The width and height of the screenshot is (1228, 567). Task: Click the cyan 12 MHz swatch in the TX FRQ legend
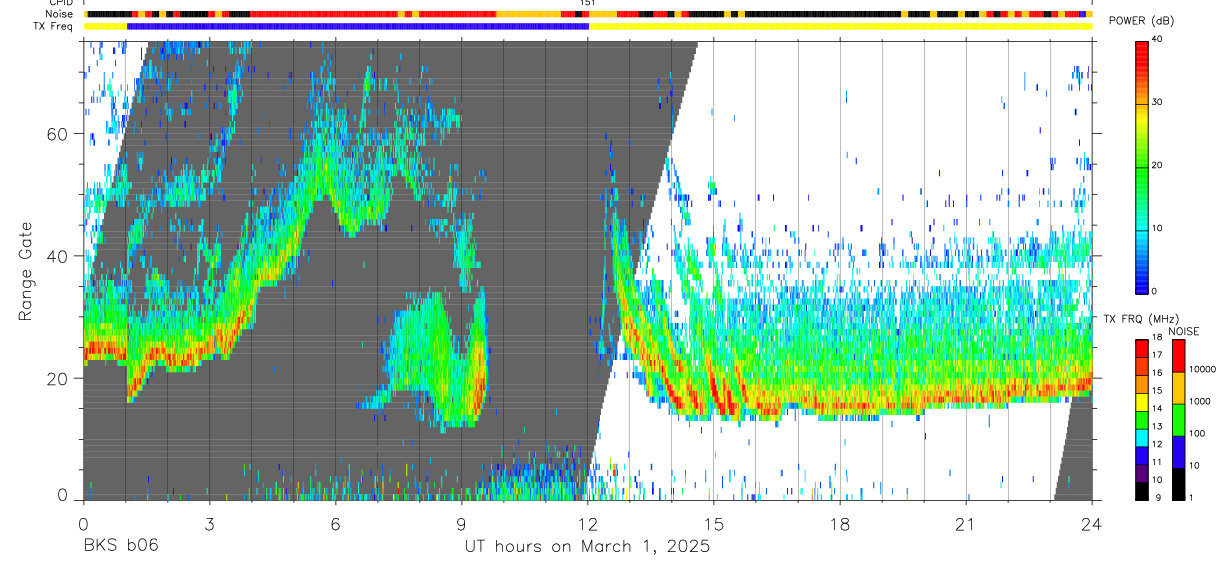[1143, 437]
